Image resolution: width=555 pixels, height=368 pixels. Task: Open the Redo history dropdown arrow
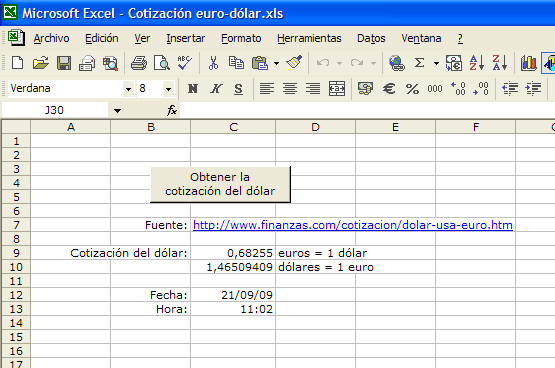[x=373, y=63]
